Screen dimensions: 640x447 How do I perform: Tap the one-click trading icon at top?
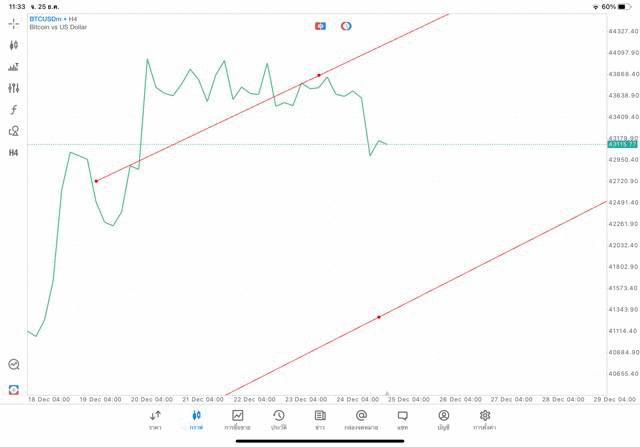tap(320, 26)
